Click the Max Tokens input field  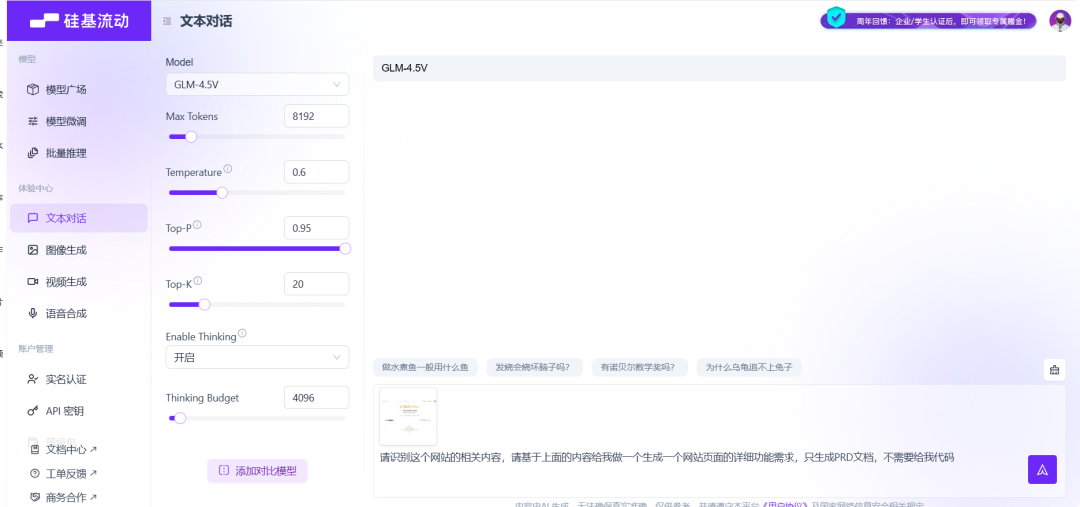(316, 116)
